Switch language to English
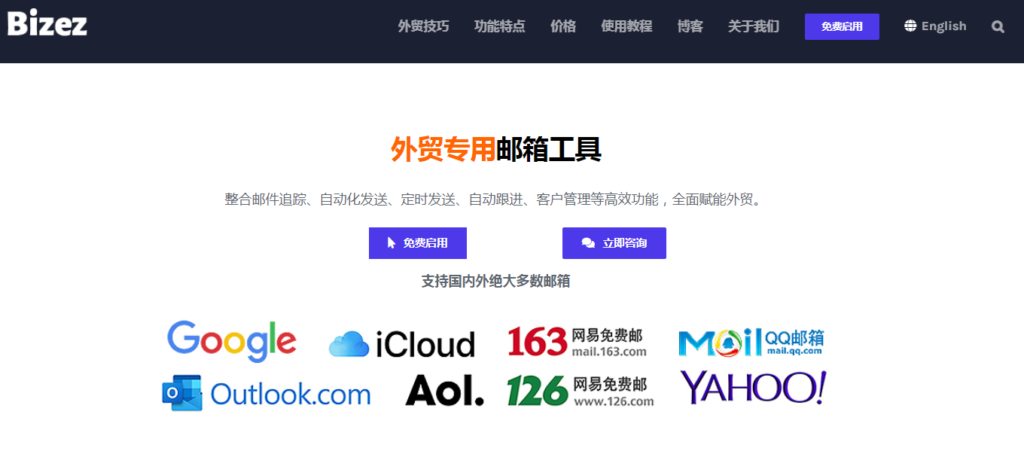1024x460 pixels. tap(944, 26)
